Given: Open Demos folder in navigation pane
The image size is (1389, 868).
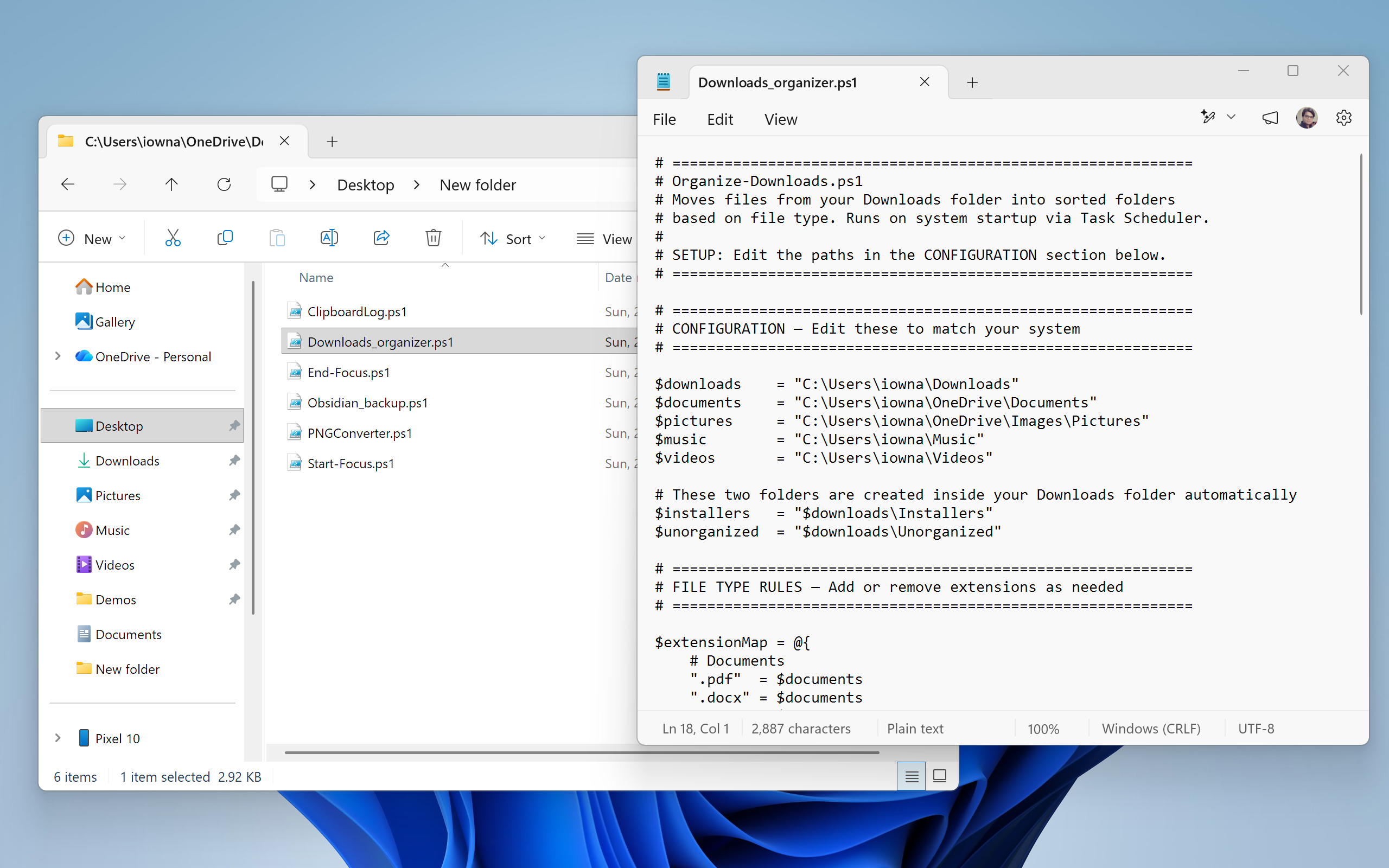Looking at the screenshot, I should [106, 599].
